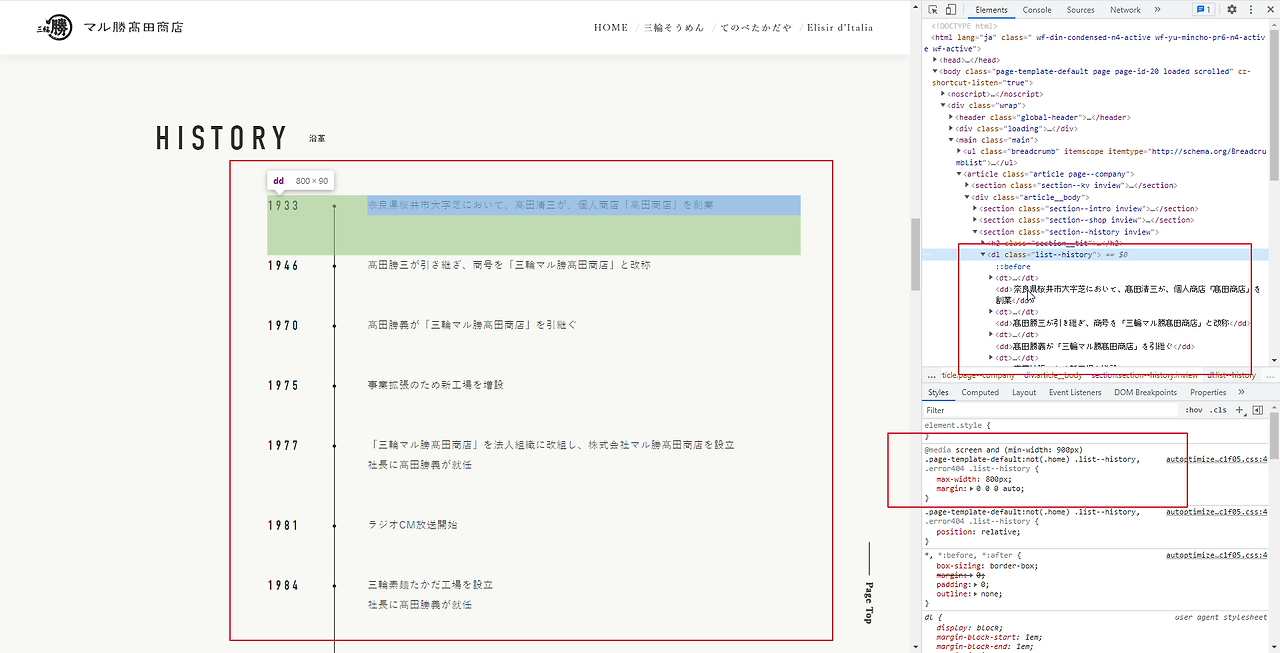The height and width of the screenshot is (653, 1280).
Task: Collapse the section--history inview node
Action: (975, 232)
